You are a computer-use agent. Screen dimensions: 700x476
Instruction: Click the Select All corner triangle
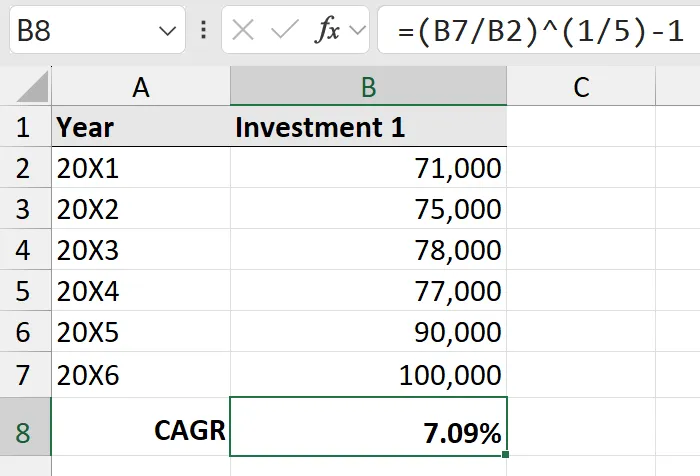[32, 87]
